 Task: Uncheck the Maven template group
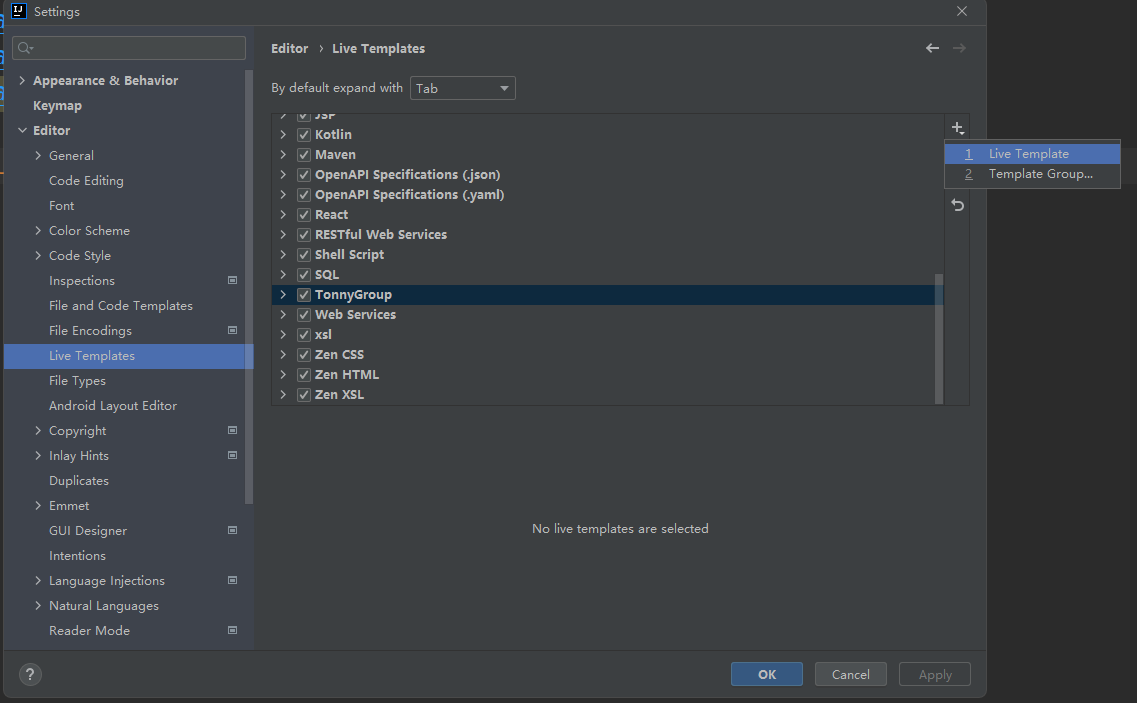(x=304, y=155)
